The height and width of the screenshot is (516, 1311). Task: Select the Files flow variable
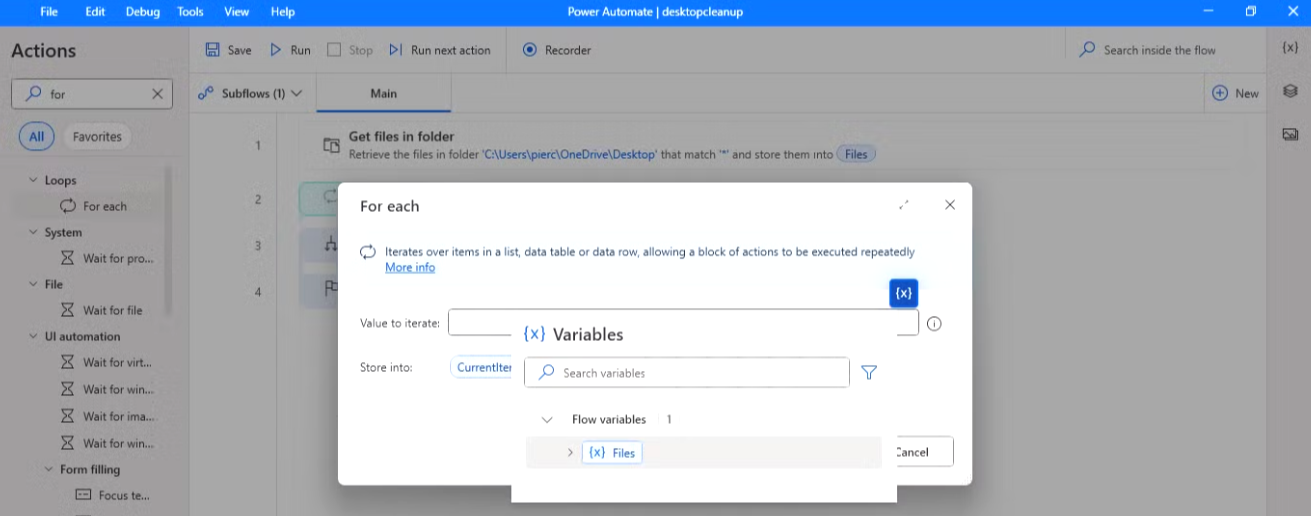coord(612,453)
